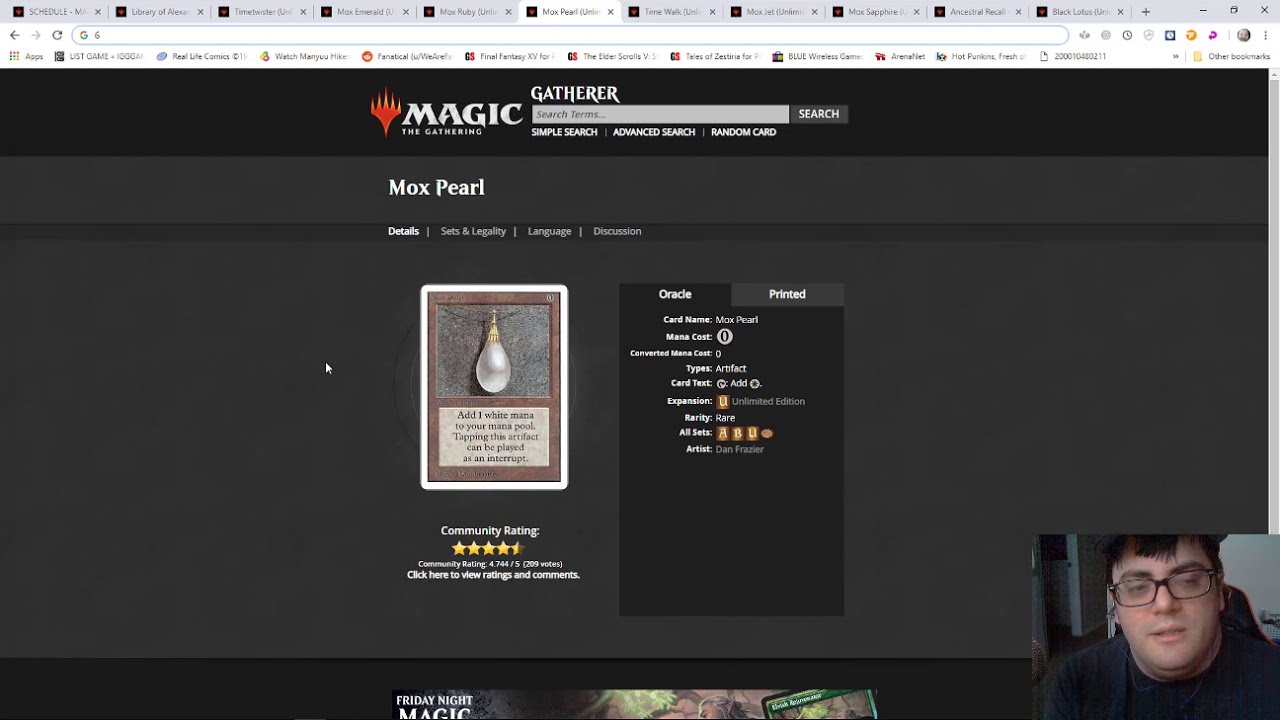
Task: Click the Advanced Search link
Action: tap(654, 132)
